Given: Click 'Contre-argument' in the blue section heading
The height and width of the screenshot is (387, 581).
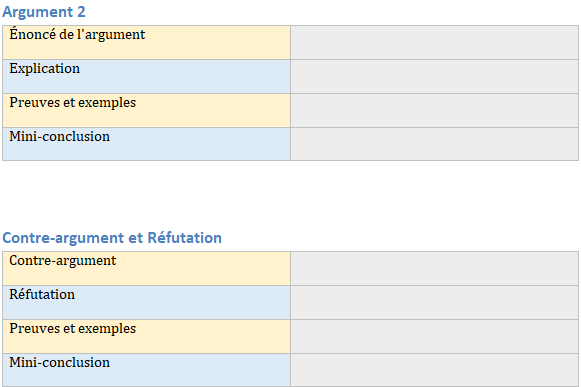Looking at the screenshot, I should [x=63, y=238].
